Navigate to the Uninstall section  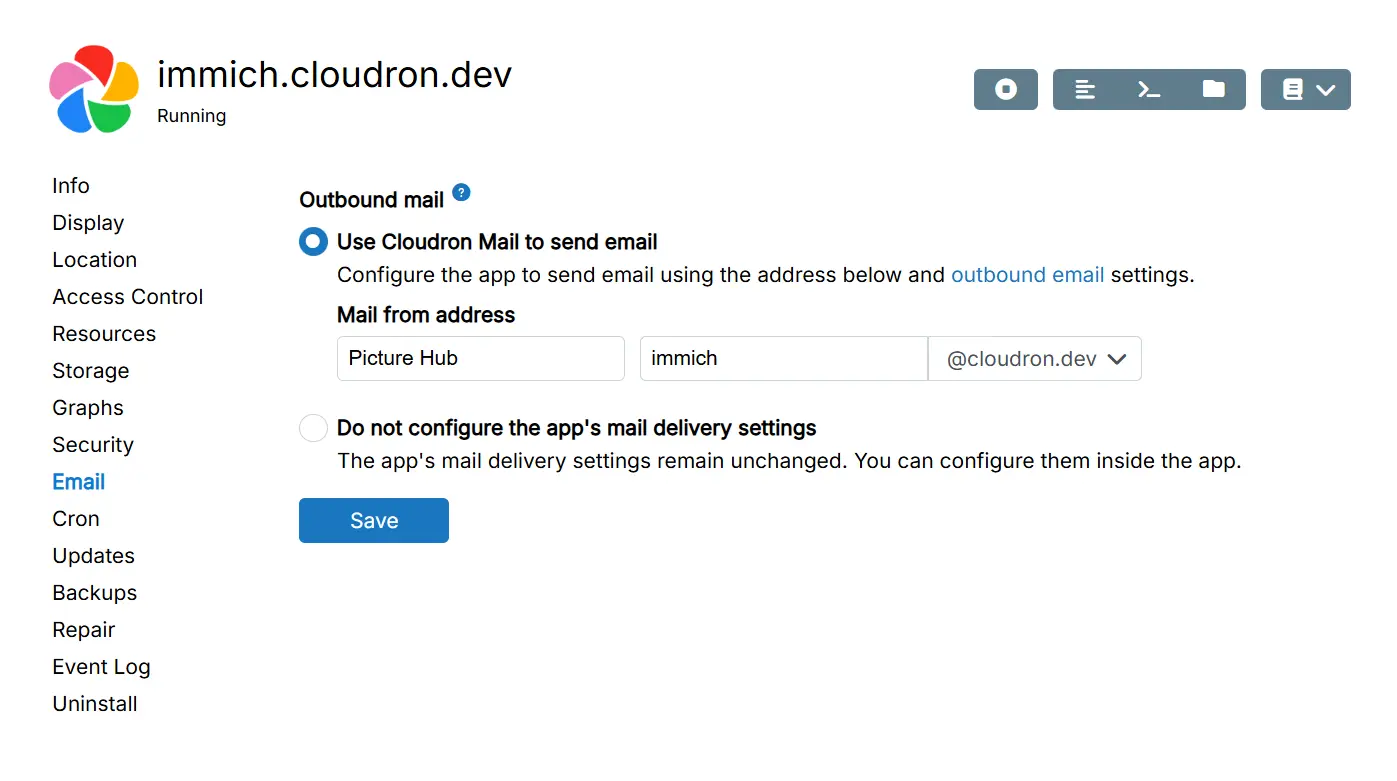pyautogui.click(x=95, y=704)
